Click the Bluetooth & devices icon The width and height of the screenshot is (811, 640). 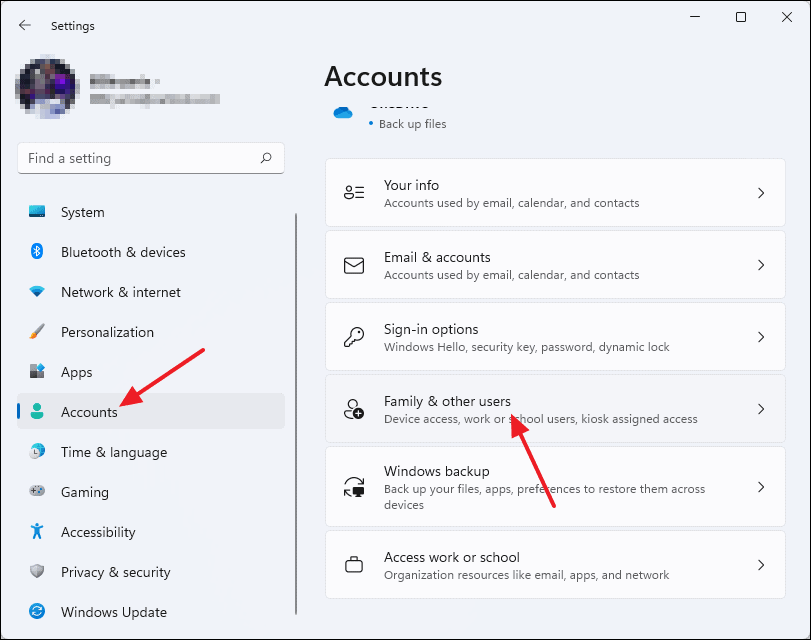point(38,252)
